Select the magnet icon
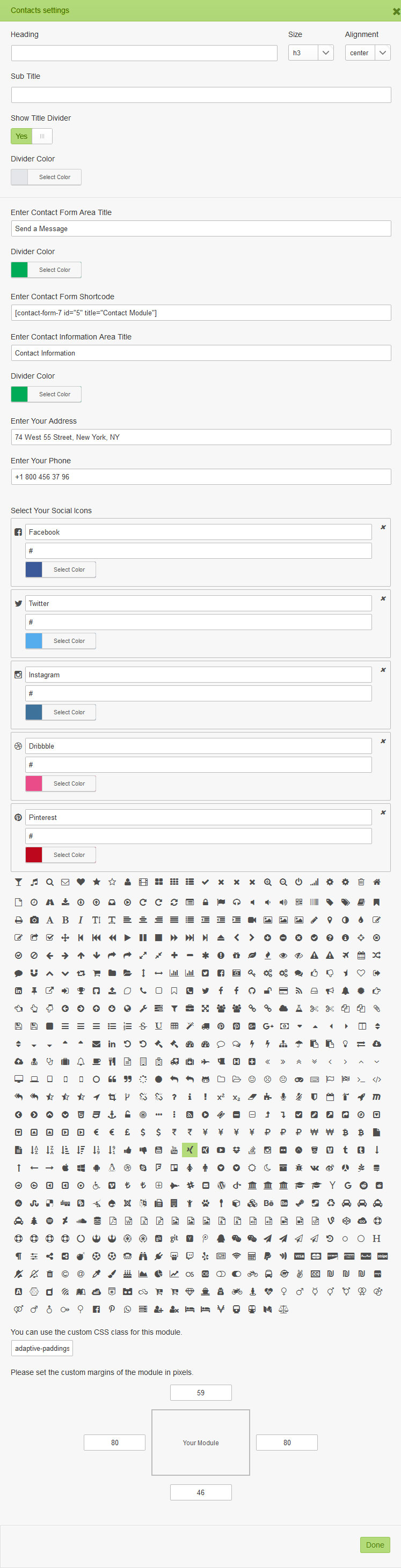 pyautogui.click(x=34, y=973)
